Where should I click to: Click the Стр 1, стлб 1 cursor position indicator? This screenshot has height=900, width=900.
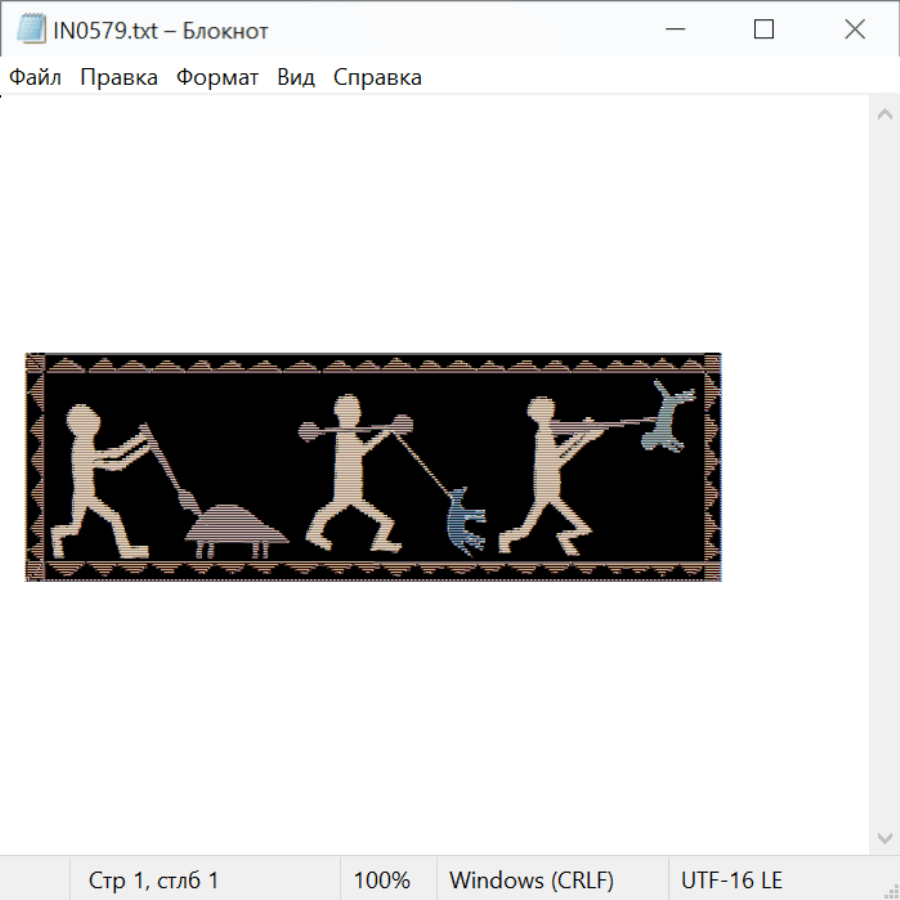(x=154, y=880)
